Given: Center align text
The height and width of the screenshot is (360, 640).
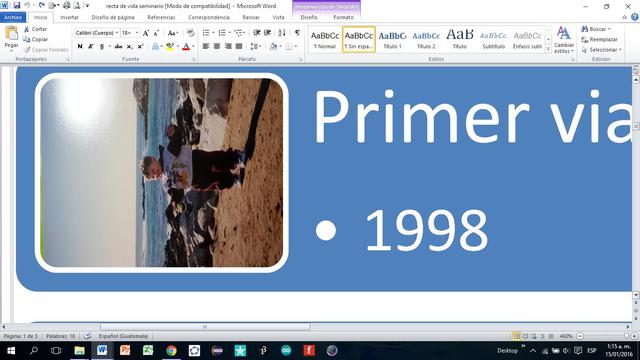Looking at the screenshot, I should click(217, 47).
